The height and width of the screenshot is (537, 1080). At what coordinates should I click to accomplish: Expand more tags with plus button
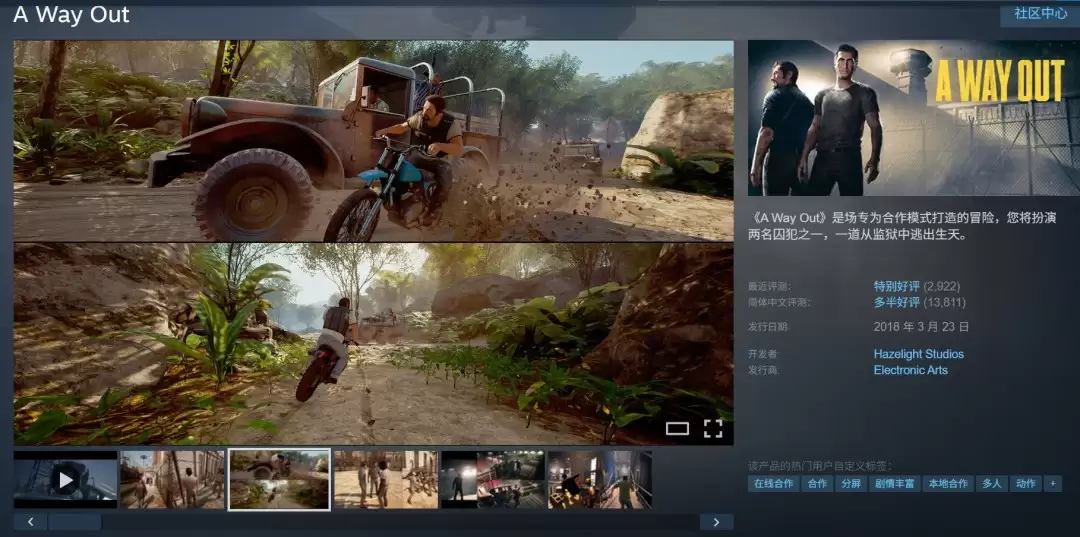tap(1051, 483)
